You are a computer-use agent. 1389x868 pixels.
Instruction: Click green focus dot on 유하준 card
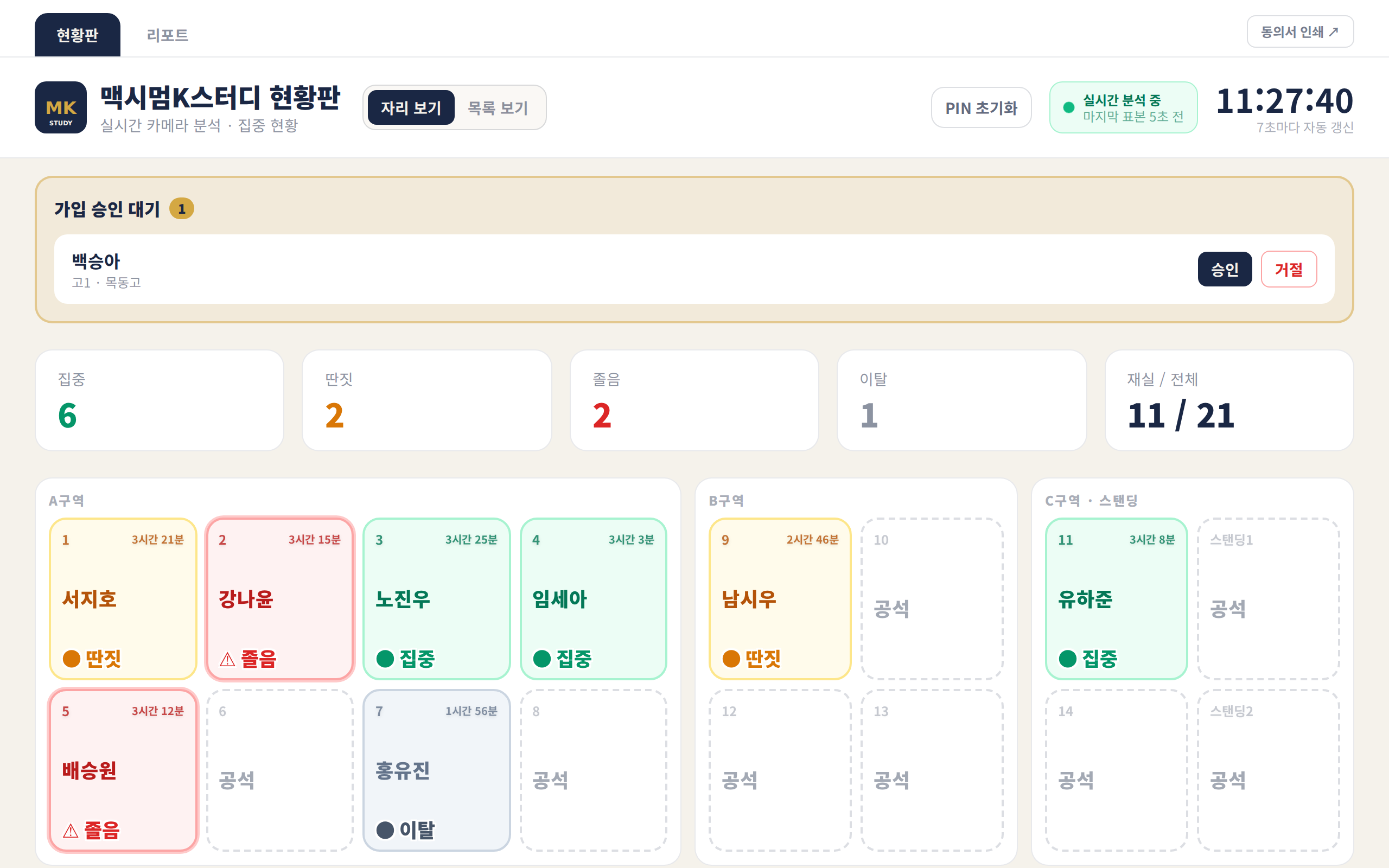pyautogui.click(x=1068, y=659)
